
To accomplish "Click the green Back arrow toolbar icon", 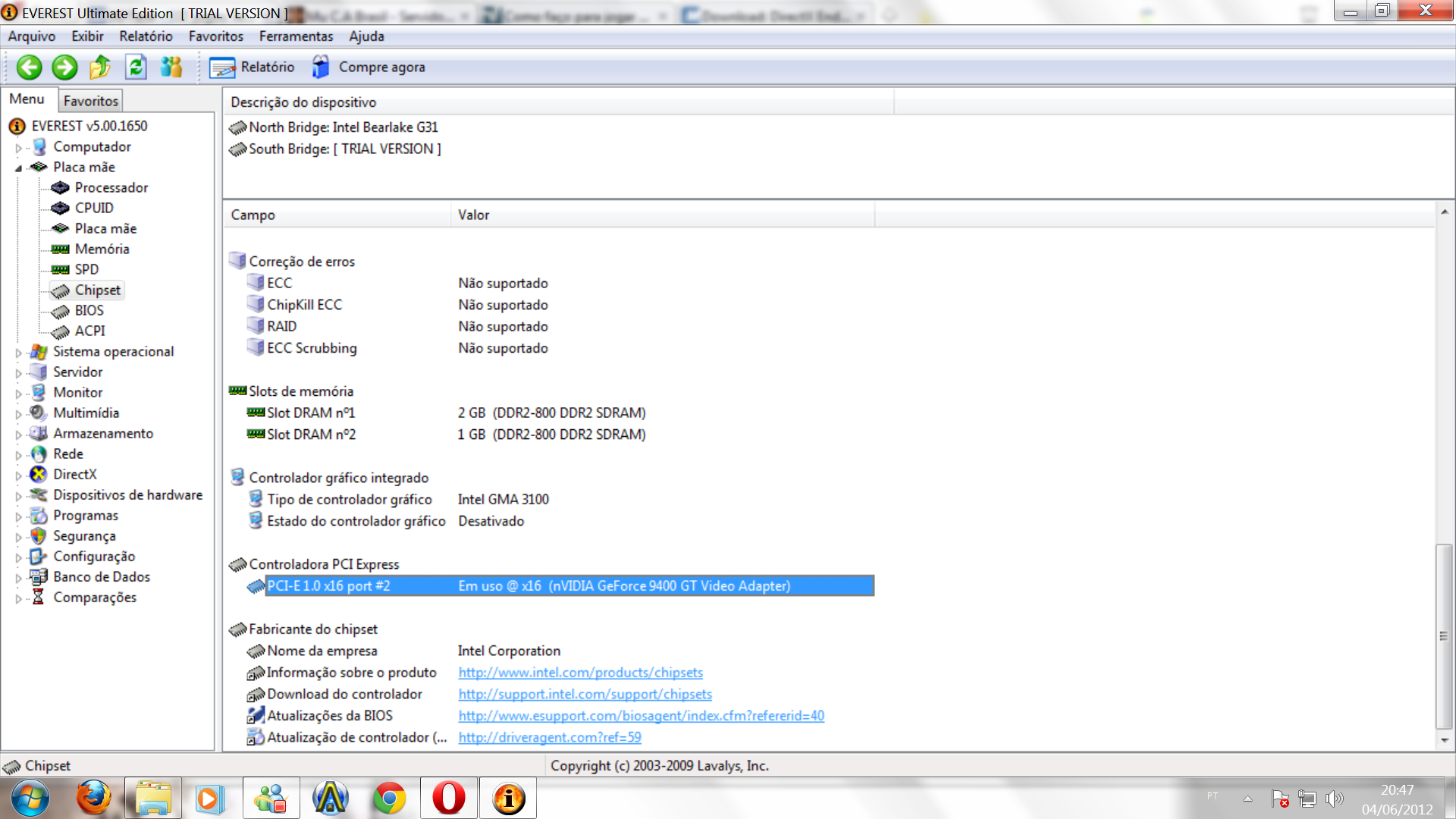I will [30, 67].
